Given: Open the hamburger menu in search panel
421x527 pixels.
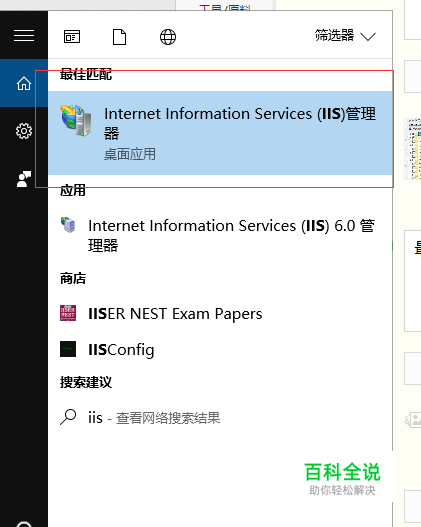Looking at the screenshot, I should [24, 36].
